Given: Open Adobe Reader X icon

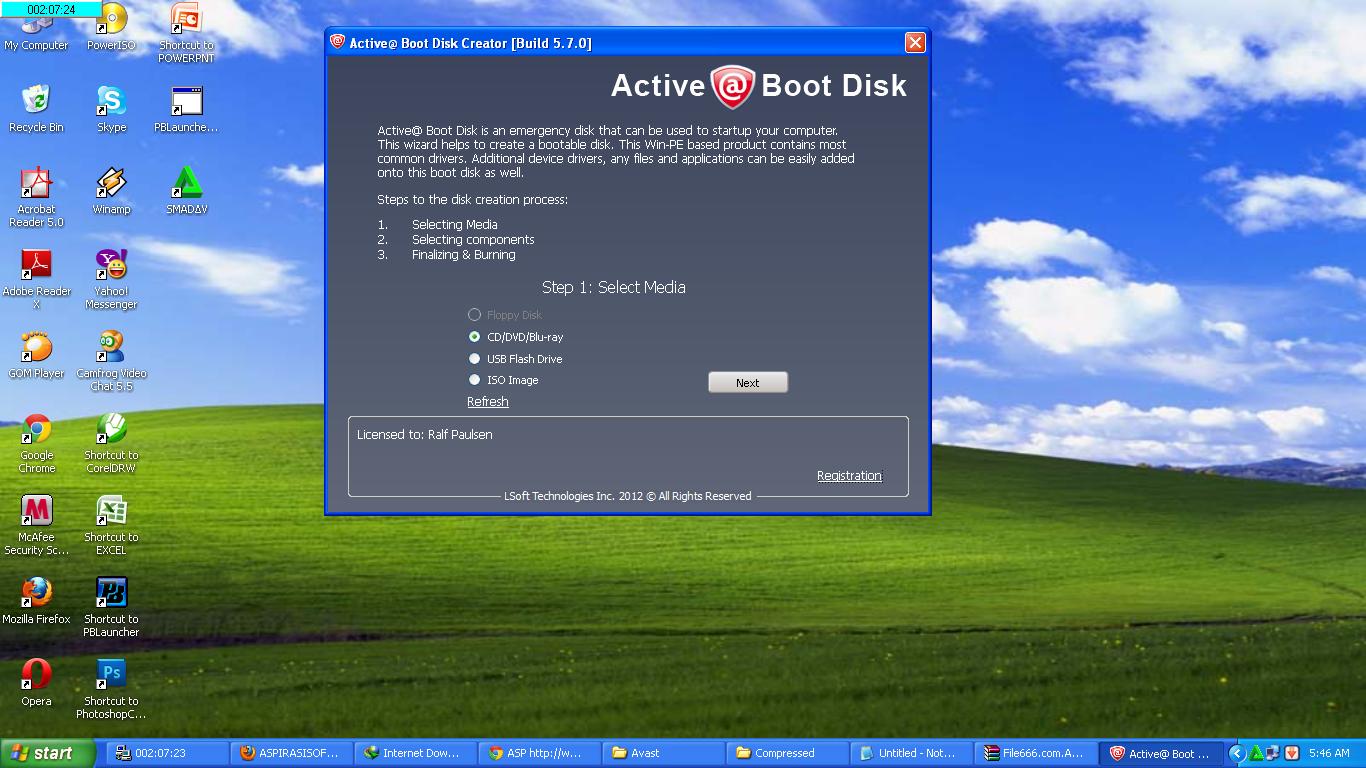Looking at the screenshot, I should pyautogui.click(x=36, y=279).
